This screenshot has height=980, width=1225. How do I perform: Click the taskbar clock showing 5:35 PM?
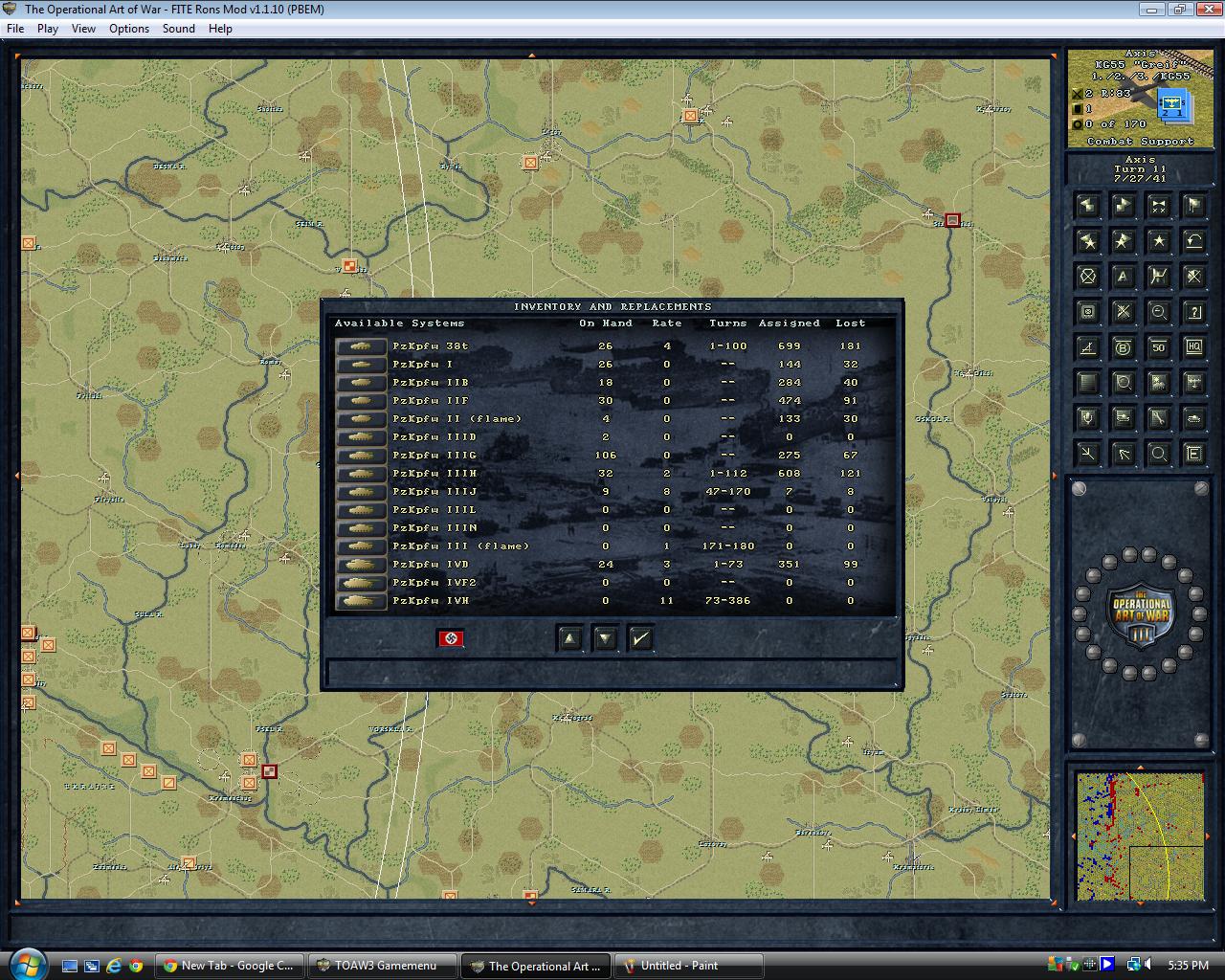pyautogui.click(x=1188, y=966)
